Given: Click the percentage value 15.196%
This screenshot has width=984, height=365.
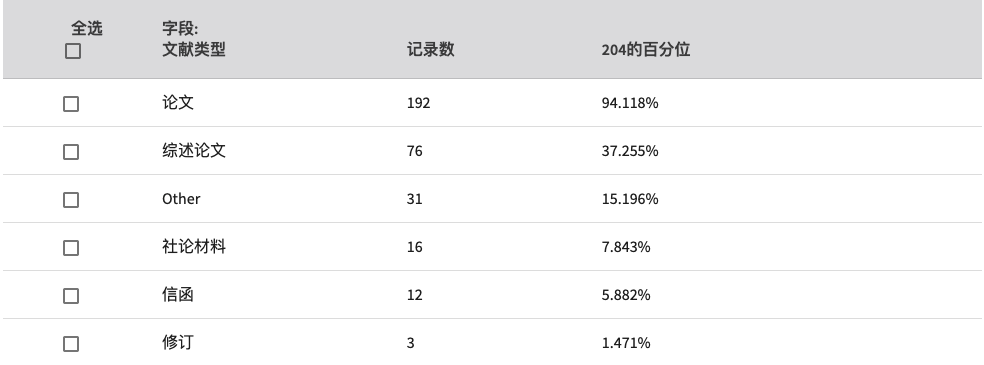Looking at the screenshot, I should coord(629,199).
